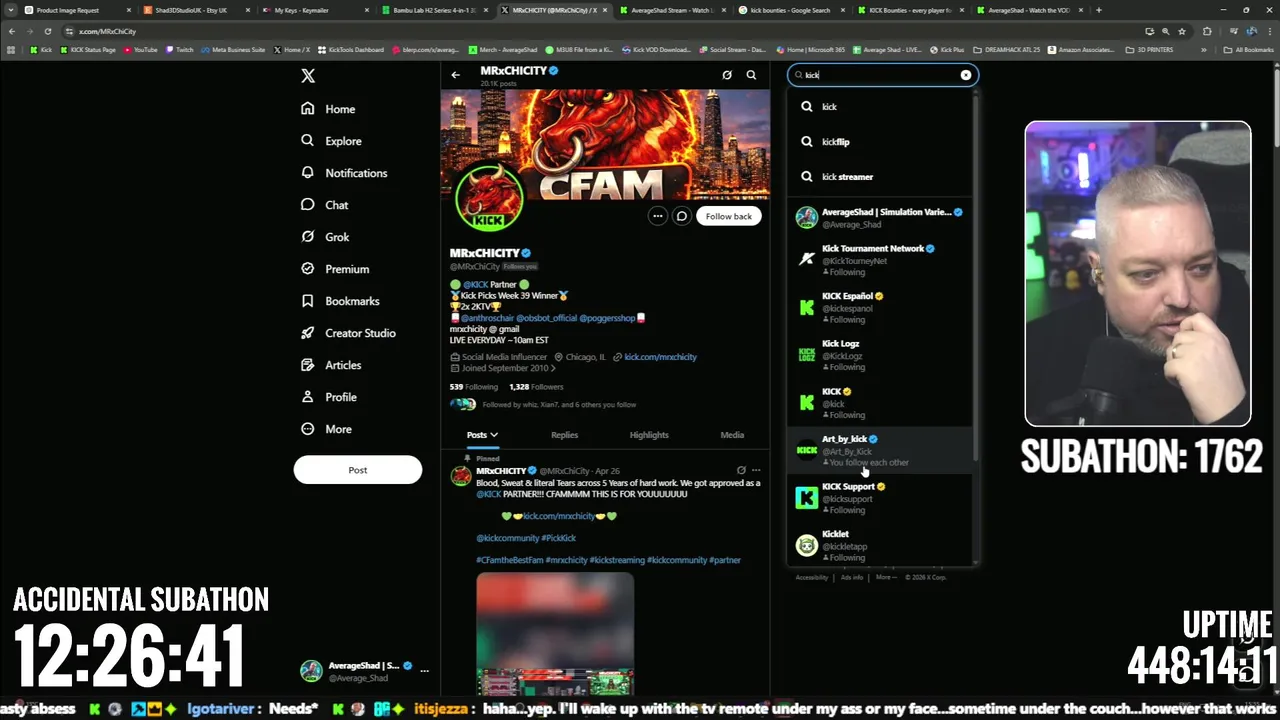Click the Grok profile summary icon in header
1280x720 pixels.
tap(727, 75)
